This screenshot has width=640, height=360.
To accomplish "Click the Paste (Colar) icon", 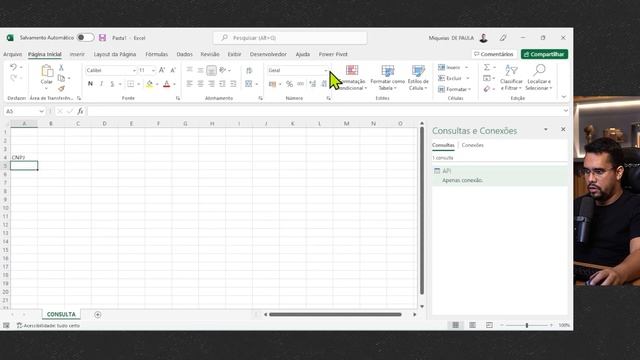I will tap(47, 71).
